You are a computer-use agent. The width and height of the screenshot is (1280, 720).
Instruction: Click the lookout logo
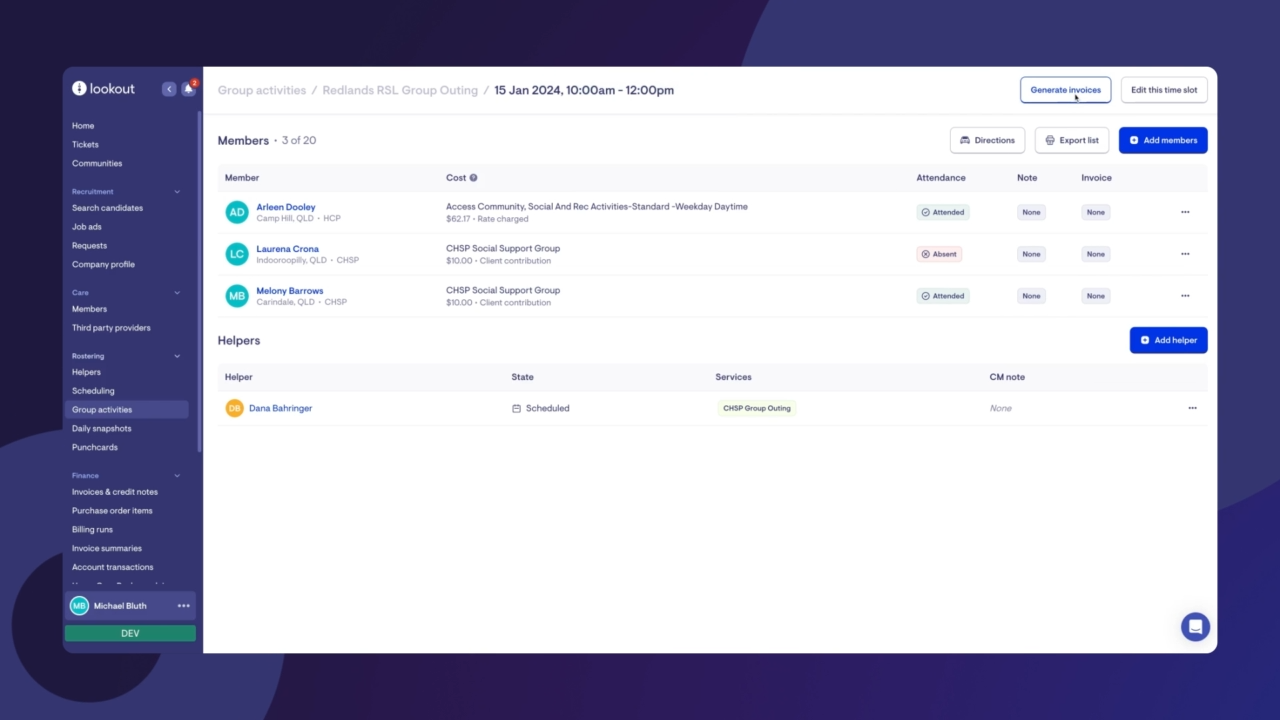click(x=104, y=89)
